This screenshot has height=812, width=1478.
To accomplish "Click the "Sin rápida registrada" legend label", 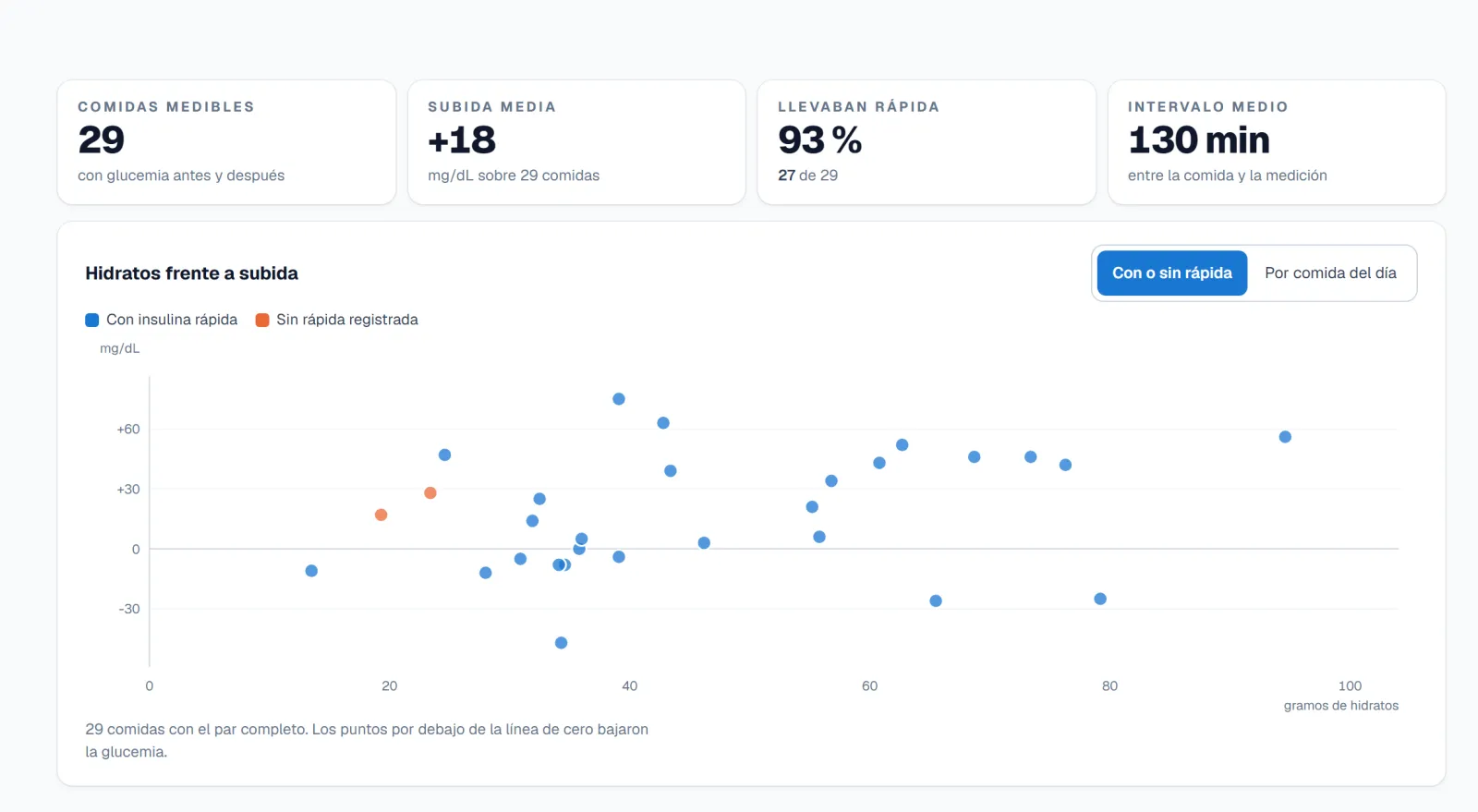I will click(347, 320).
